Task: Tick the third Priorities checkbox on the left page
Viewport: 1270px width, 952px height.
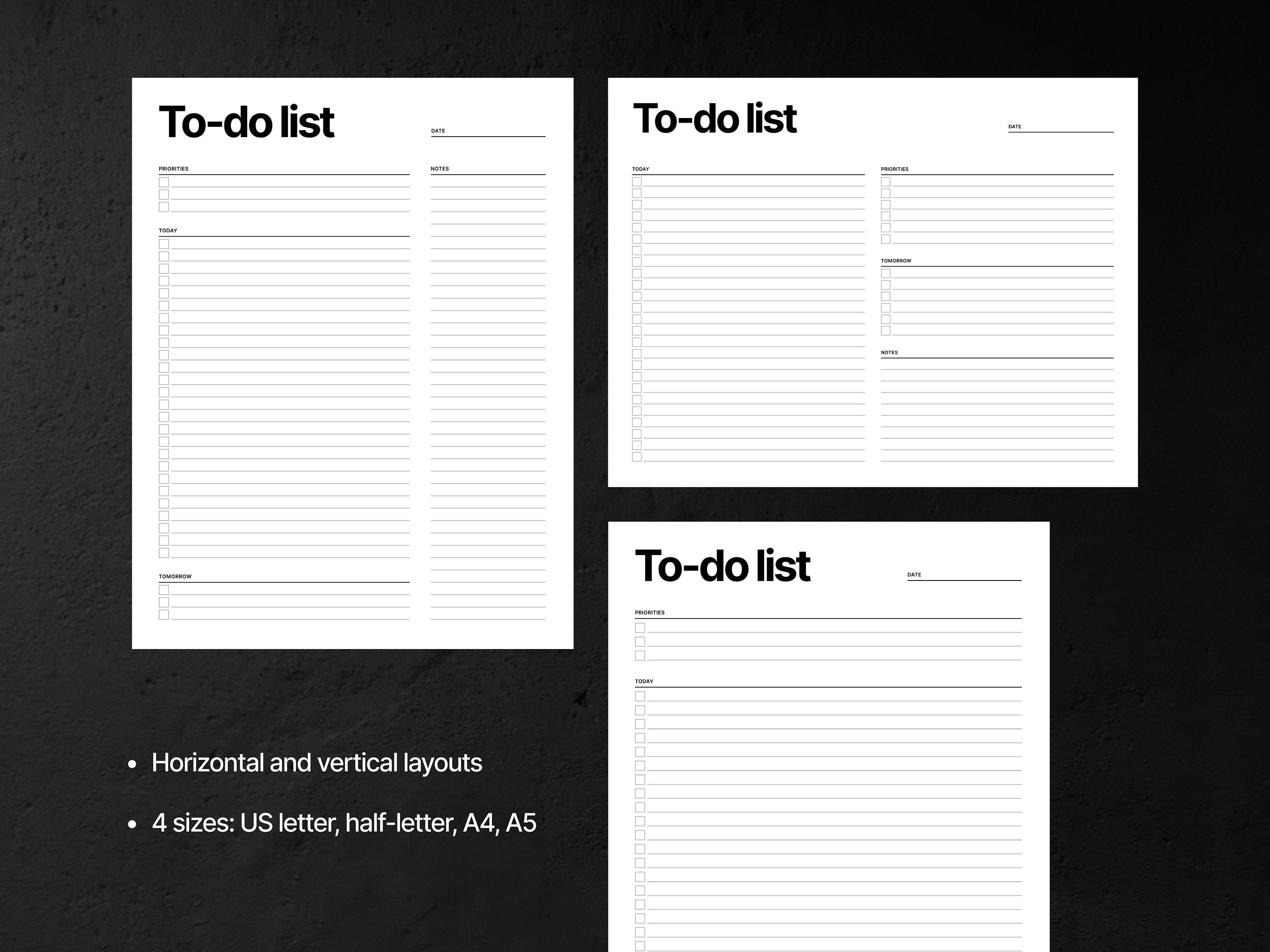Action: pos(164,207)
